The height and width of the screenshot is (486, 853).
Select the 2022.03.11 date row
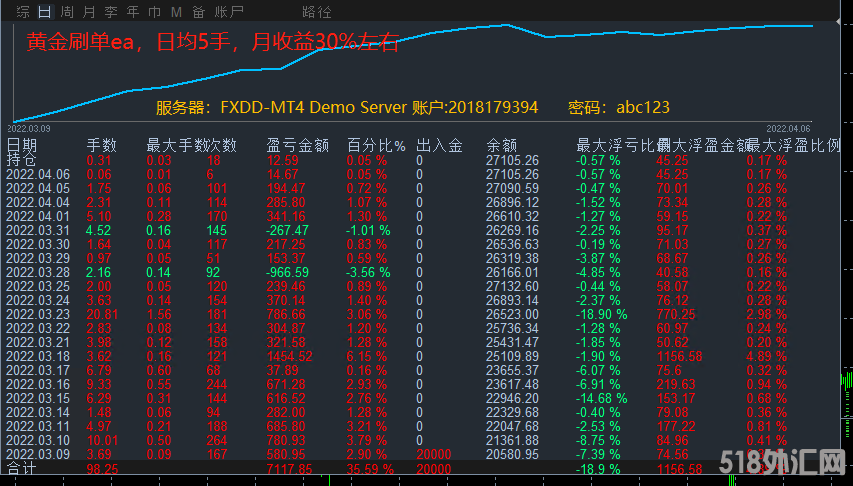(x=38, y=427)
